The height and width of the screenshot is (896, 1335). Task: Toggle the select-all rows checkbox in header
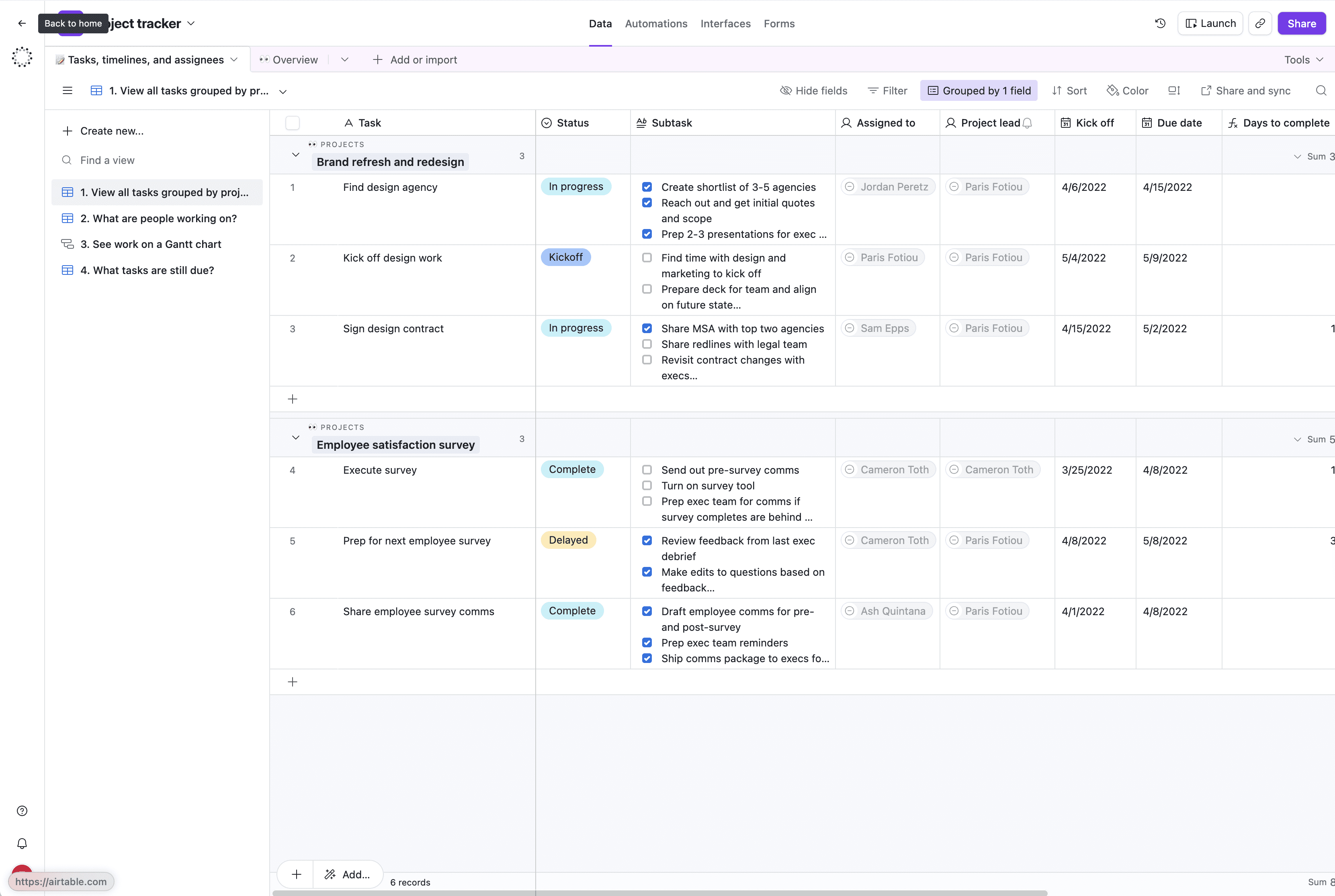293,123
